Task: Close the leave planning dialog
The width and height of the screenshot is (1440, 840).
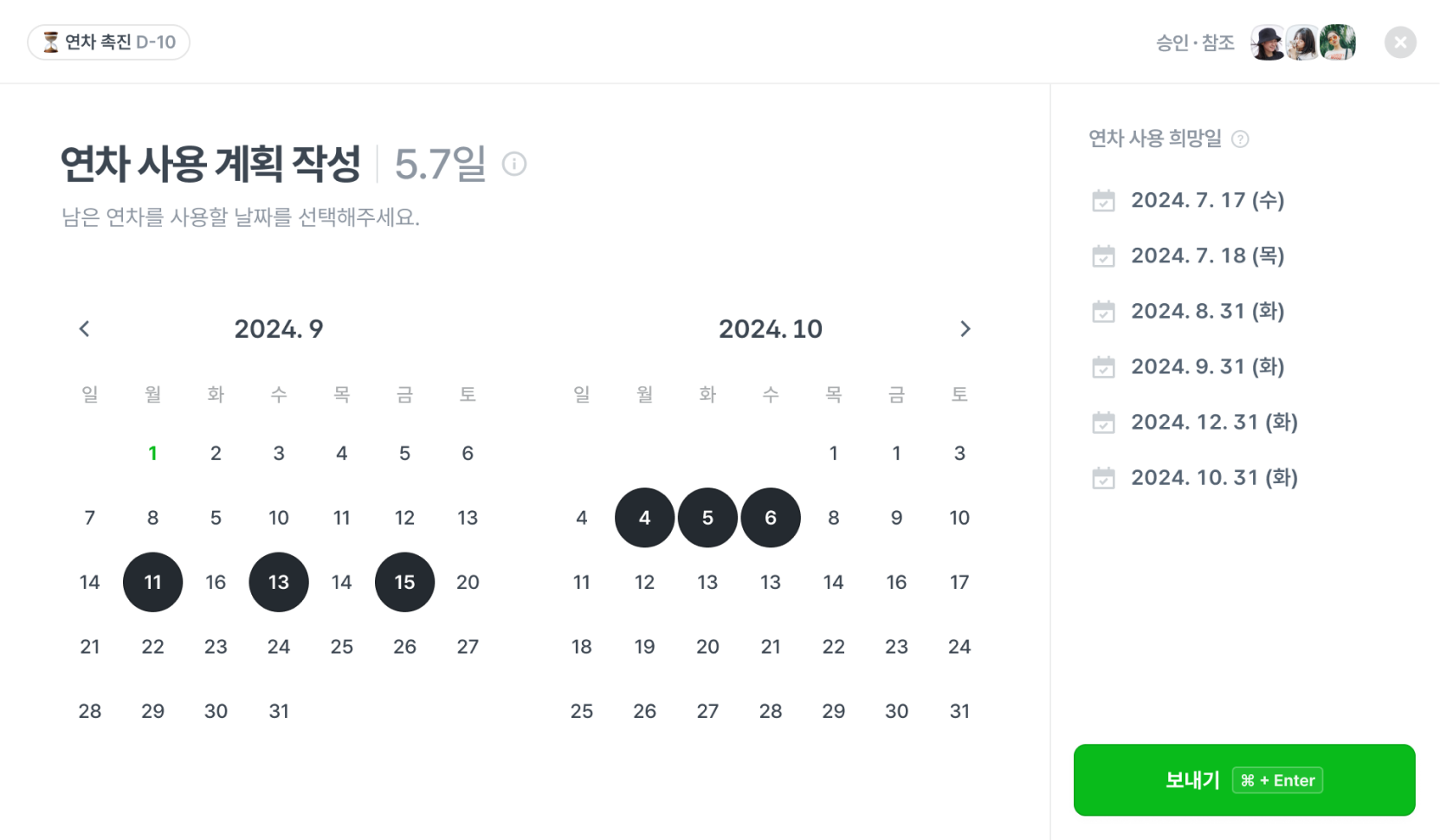Action: click(1399, 42)
